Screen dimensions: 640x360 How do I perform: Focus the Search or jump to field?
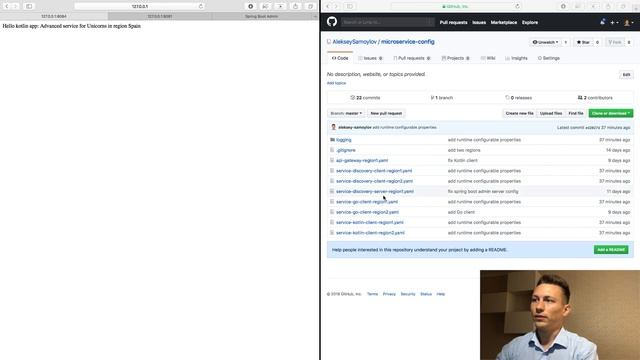[x=387, y=22]
